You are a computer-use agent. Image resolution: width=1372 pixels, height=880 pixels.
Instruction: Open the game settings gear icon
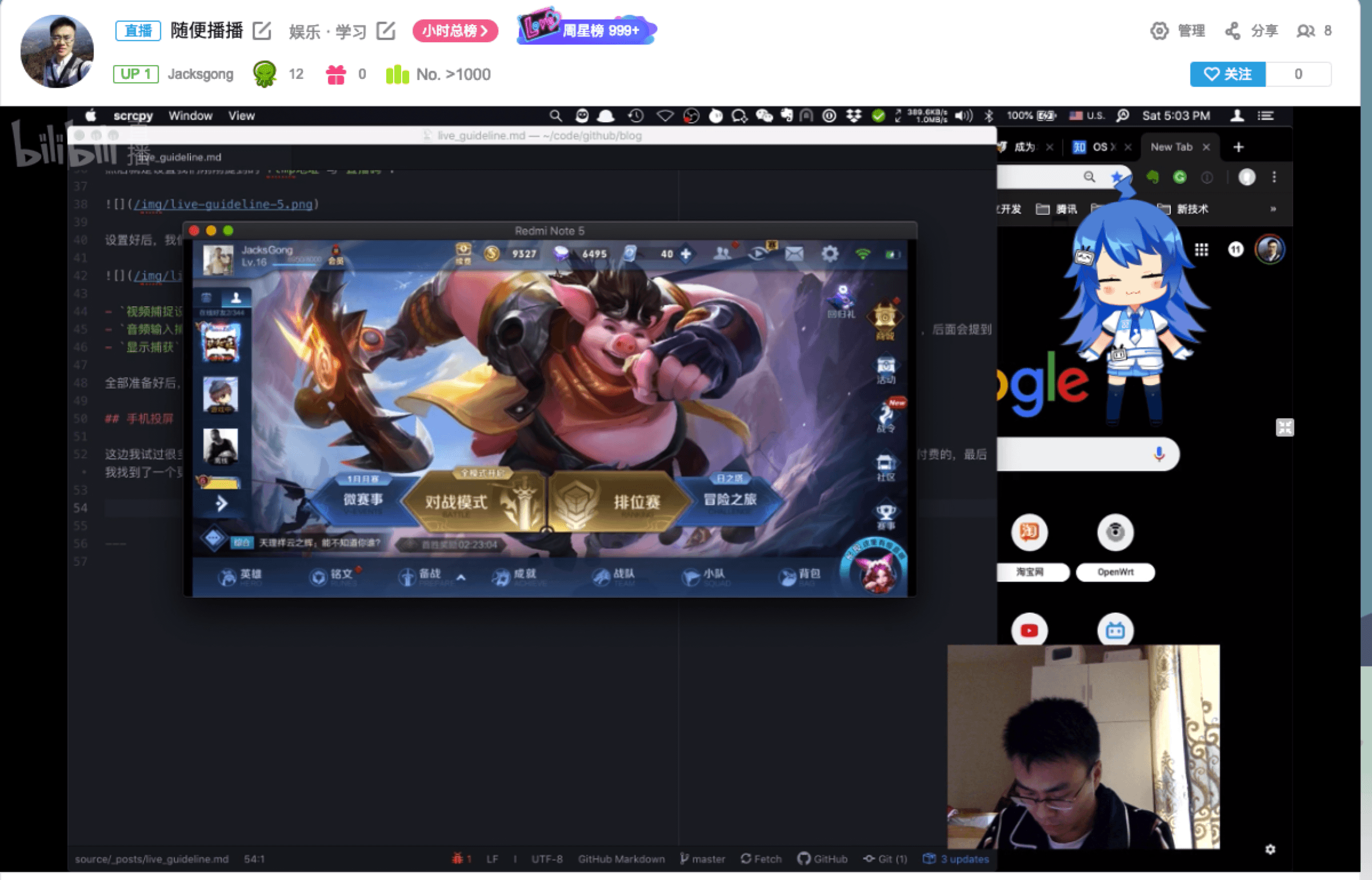click(x=830, y=254)
